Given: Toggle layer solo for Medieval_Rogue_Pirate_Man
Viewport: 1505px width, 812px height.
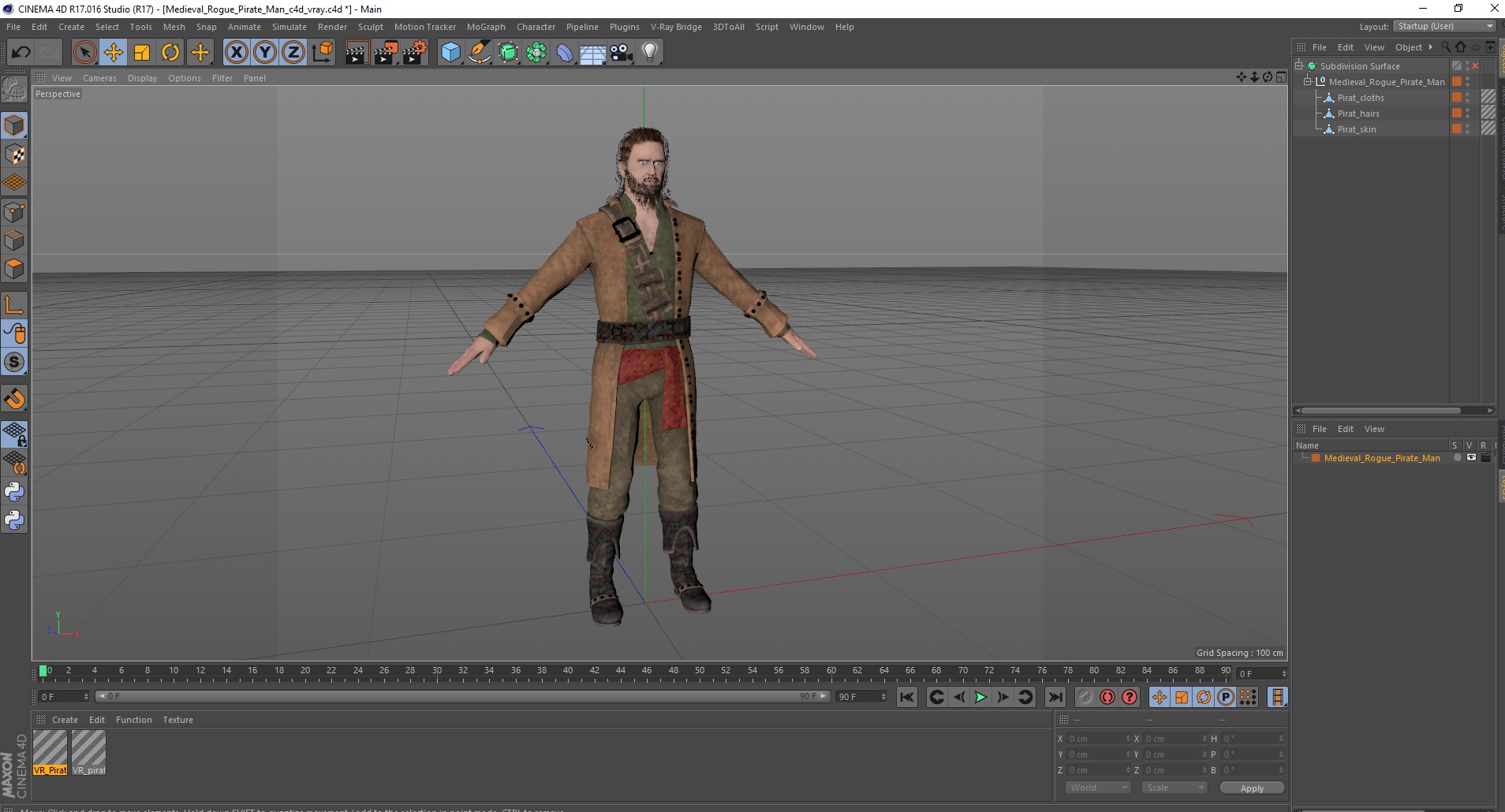Looking at the screenshot, I should tap(1457, 458).
